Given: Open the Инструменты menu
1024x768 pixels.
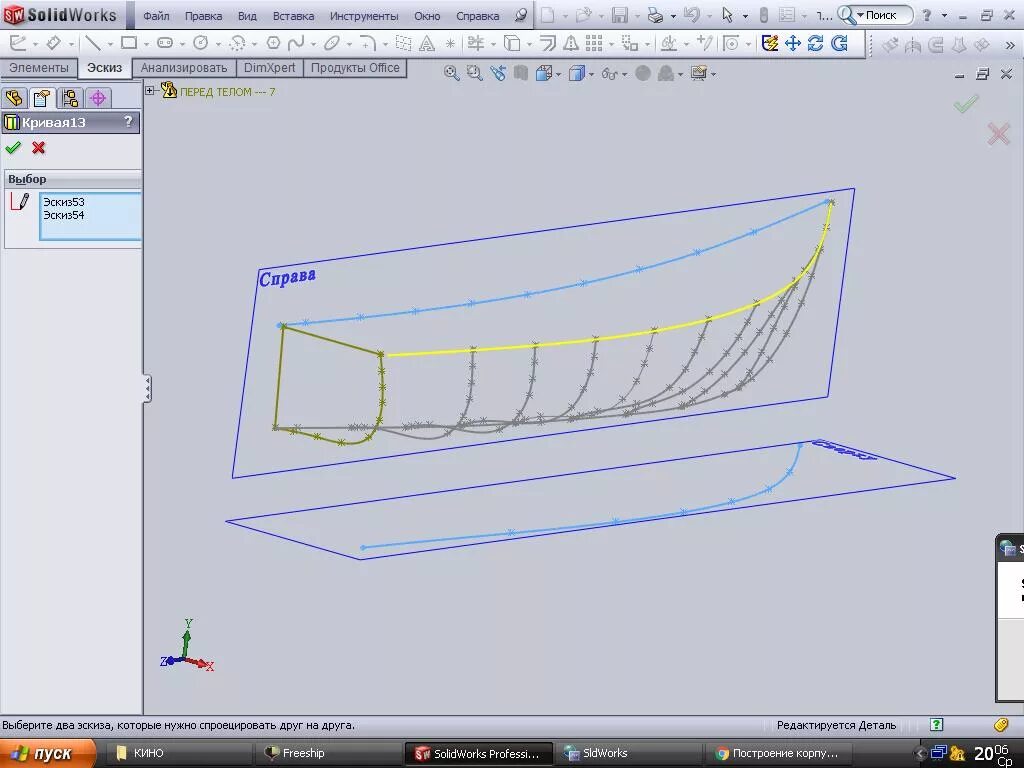Looking at the screenshot, I should [364, 16].
